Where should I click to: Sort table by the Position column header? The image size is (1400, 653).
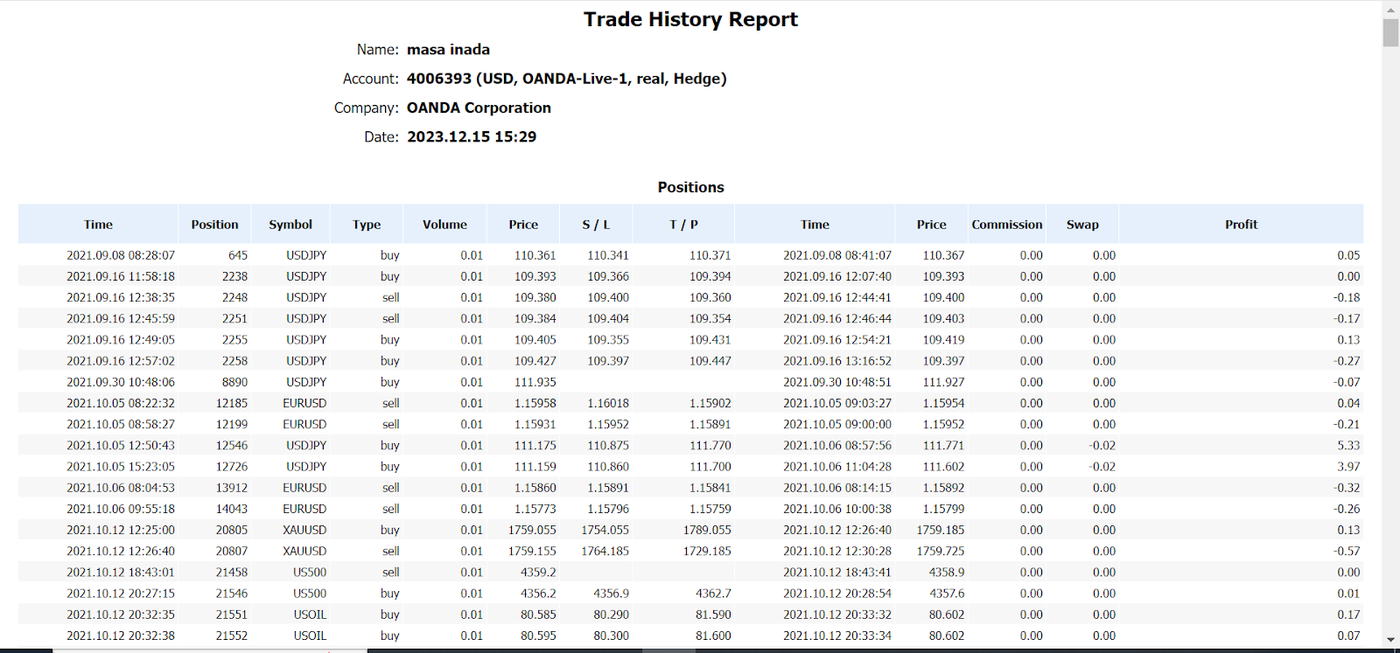tap(214, 224)
